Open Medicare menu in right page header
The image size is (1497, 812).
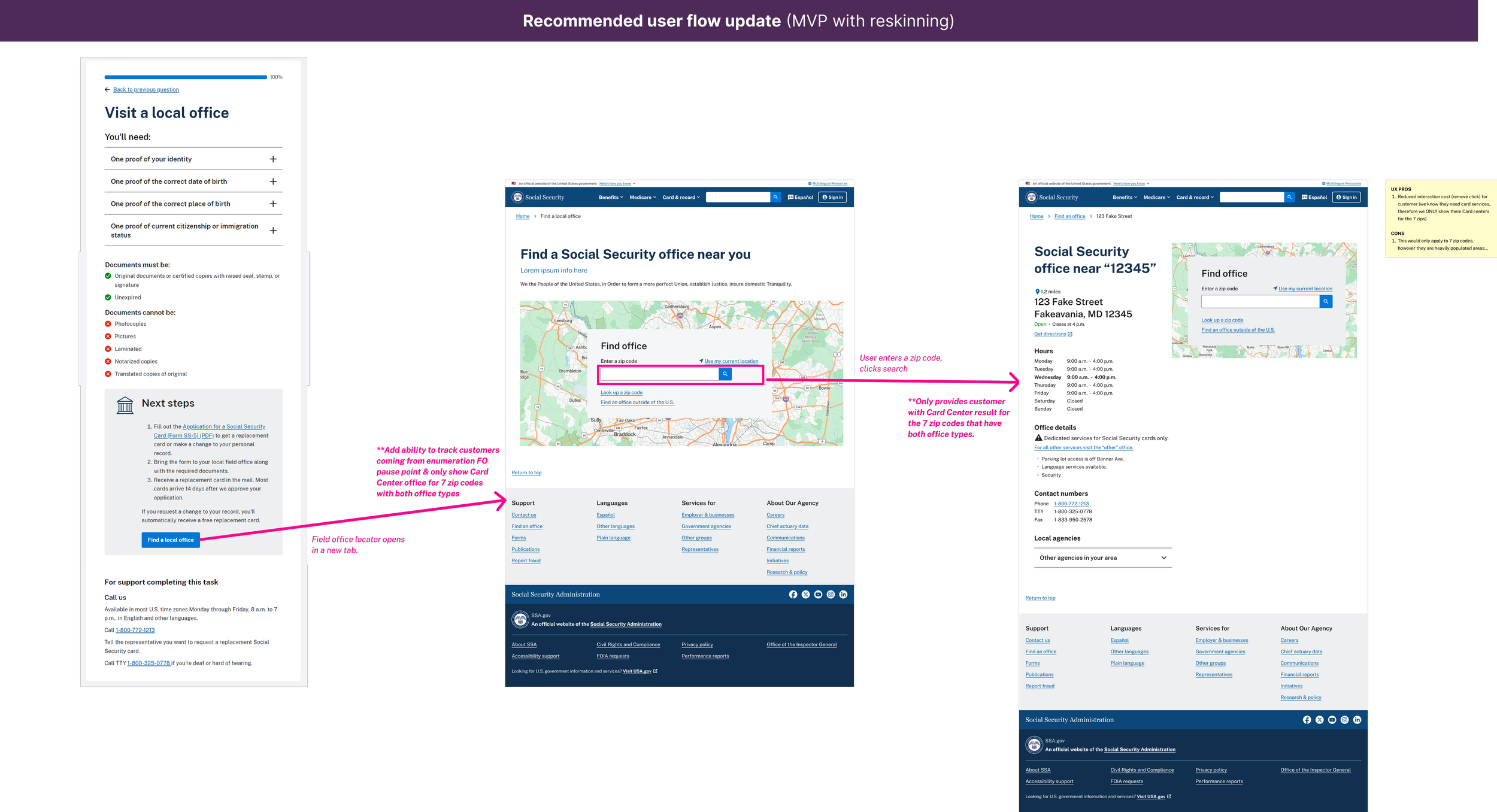1156,197
